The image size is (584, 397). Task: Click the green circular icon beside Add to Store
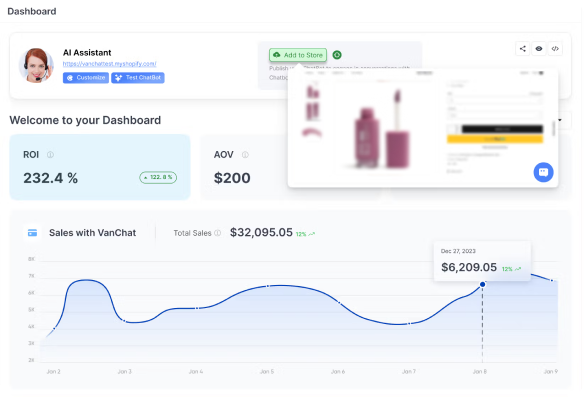point(337,55)
